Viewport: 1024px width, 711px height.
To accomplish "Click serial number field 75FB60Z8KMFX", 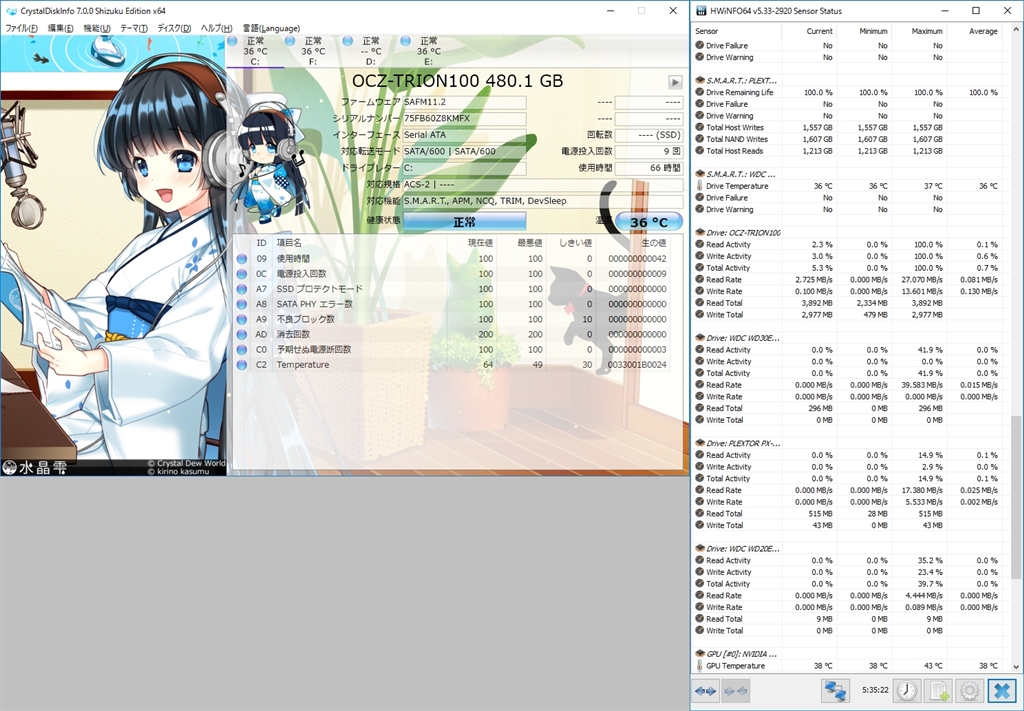I will (464, 118).
